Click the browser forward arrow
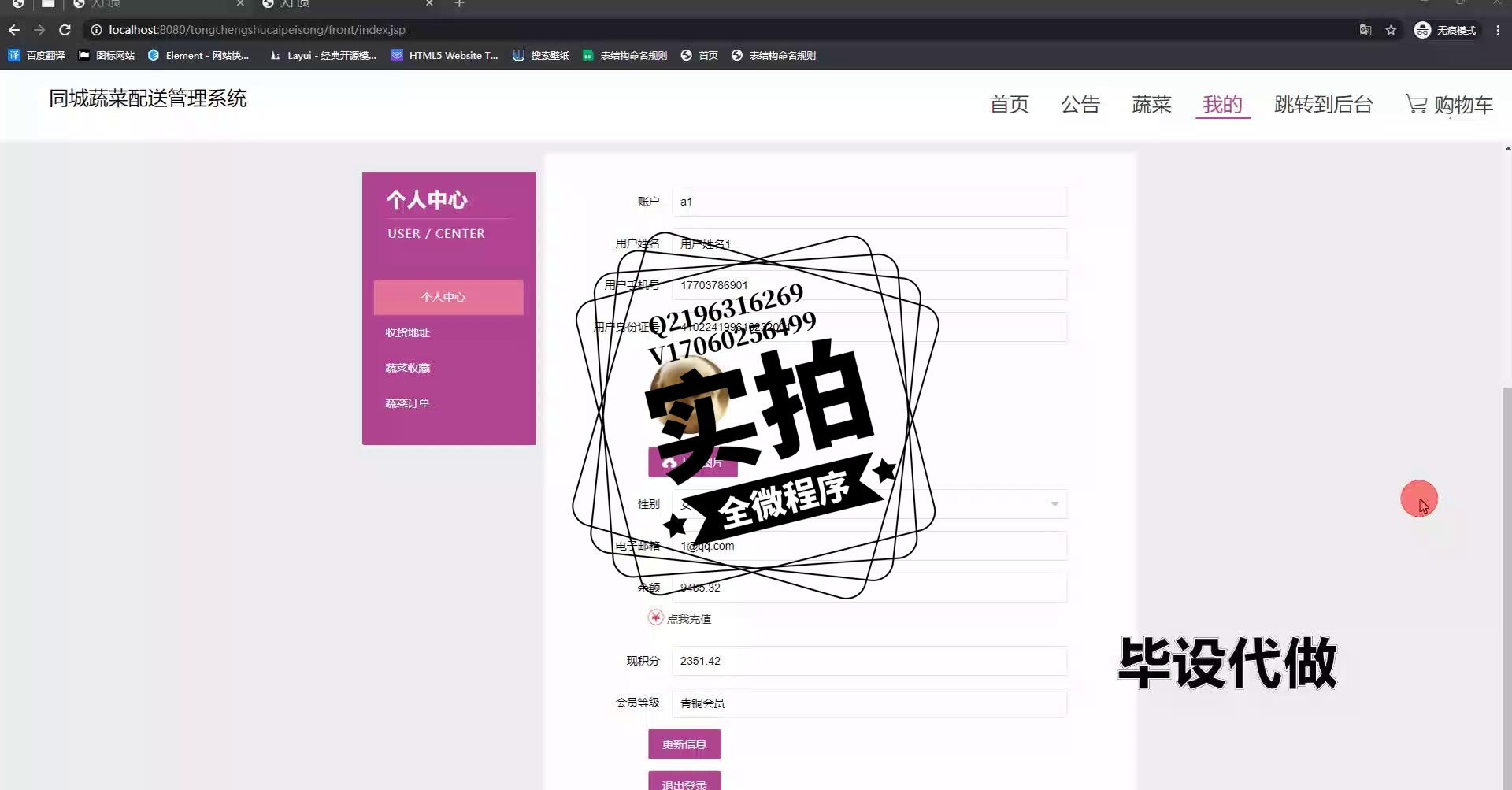 tap(39, 30)
